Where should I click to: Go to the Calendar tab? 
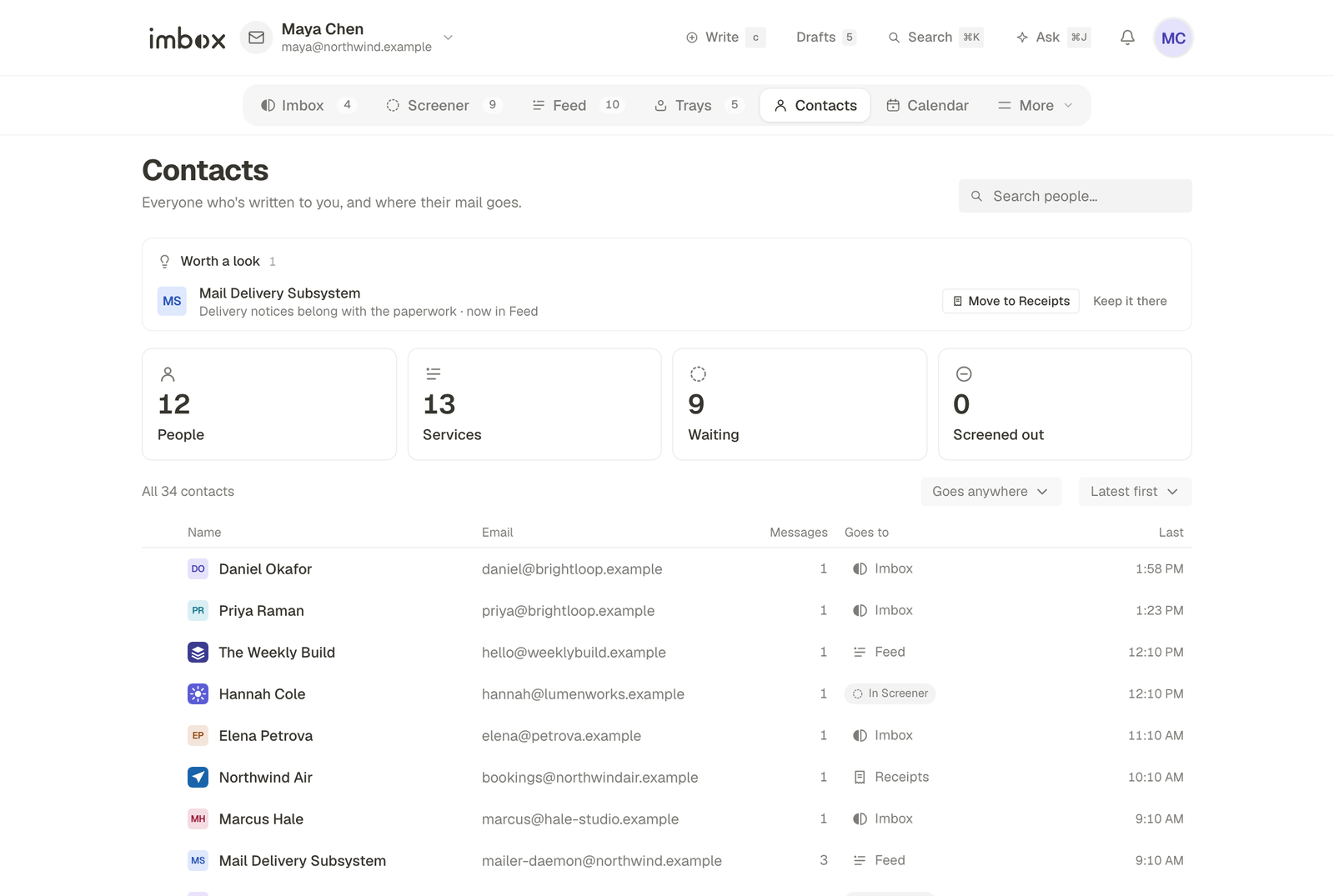pos(927,106)
